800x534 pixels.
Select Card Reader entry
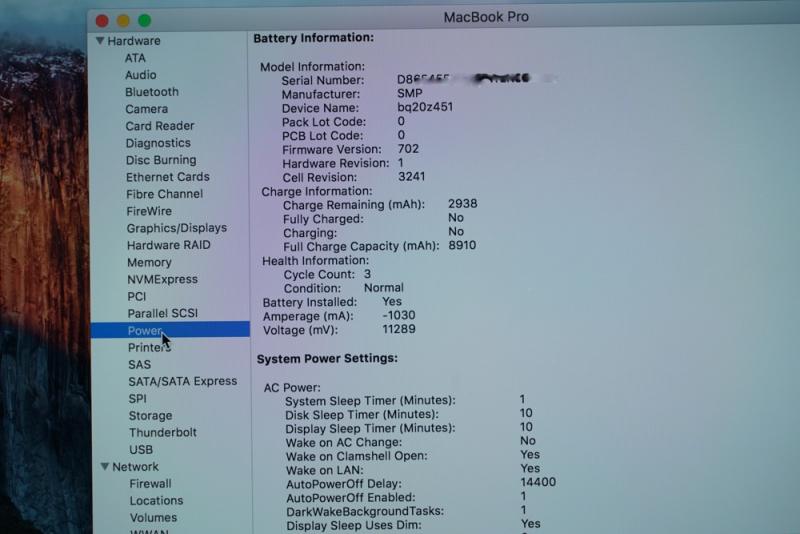(x=160, y=126)
